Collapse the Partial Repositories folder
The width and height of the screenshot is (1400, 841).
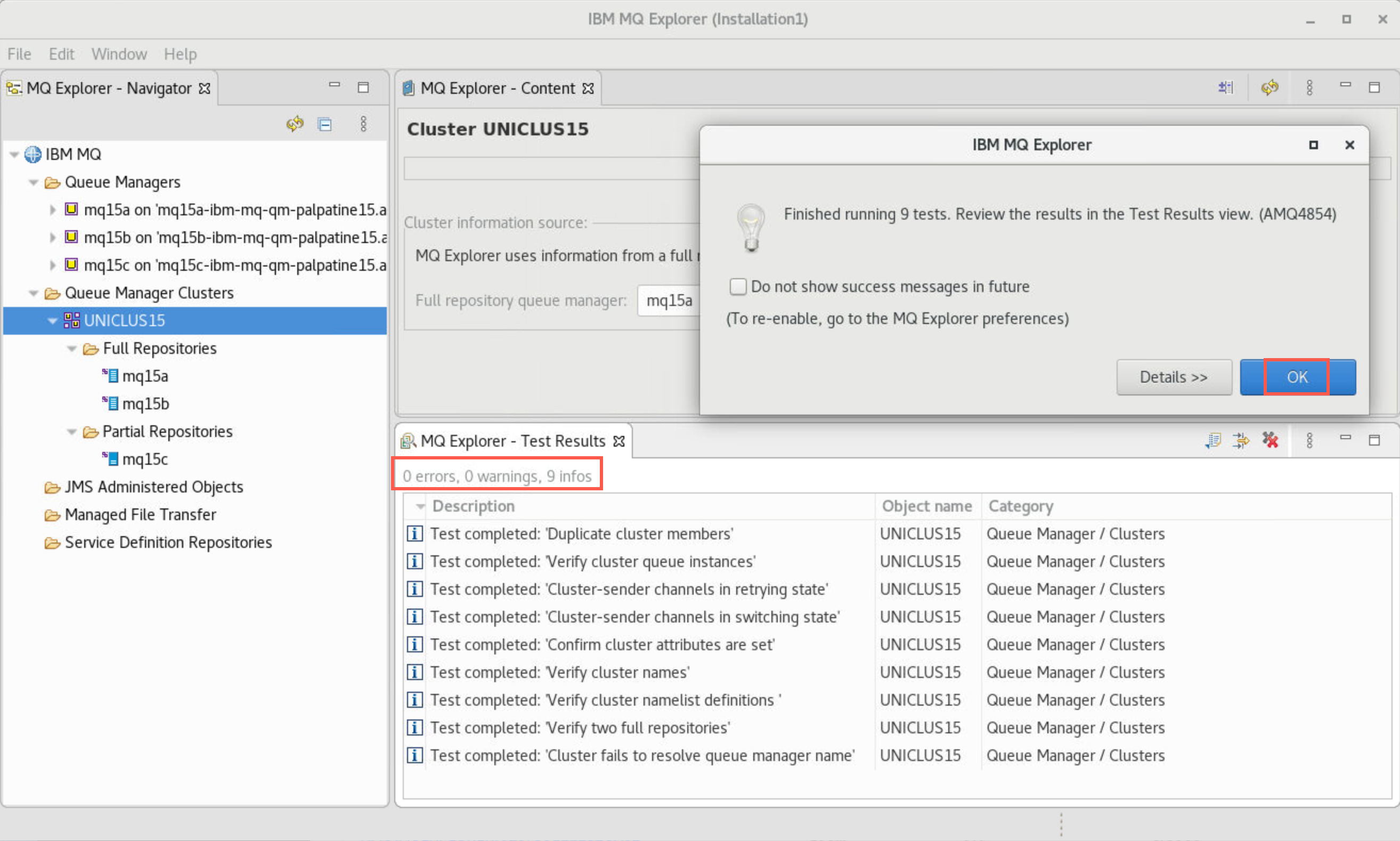pos(72,432)
